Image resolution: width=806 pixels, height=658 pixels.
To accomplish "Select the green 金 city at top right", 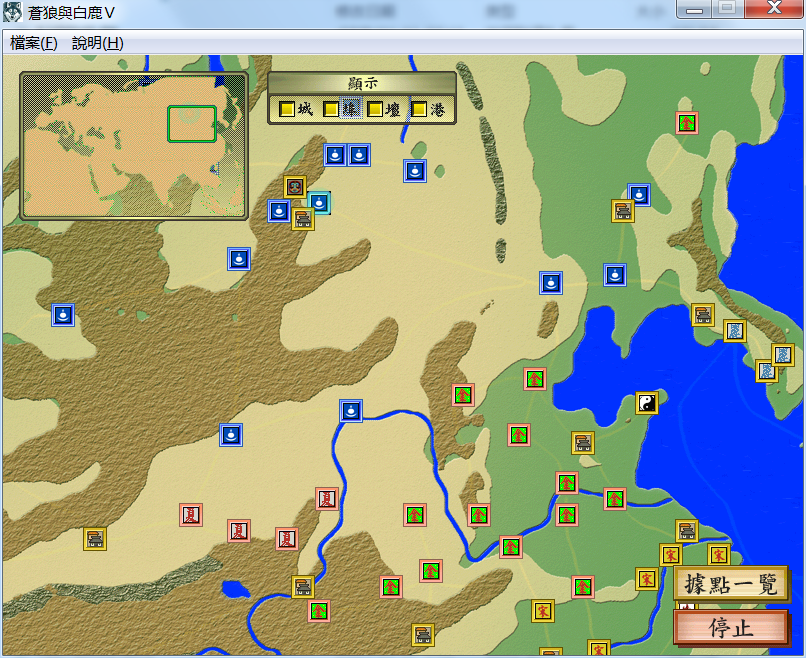I will tap(687, 123).
